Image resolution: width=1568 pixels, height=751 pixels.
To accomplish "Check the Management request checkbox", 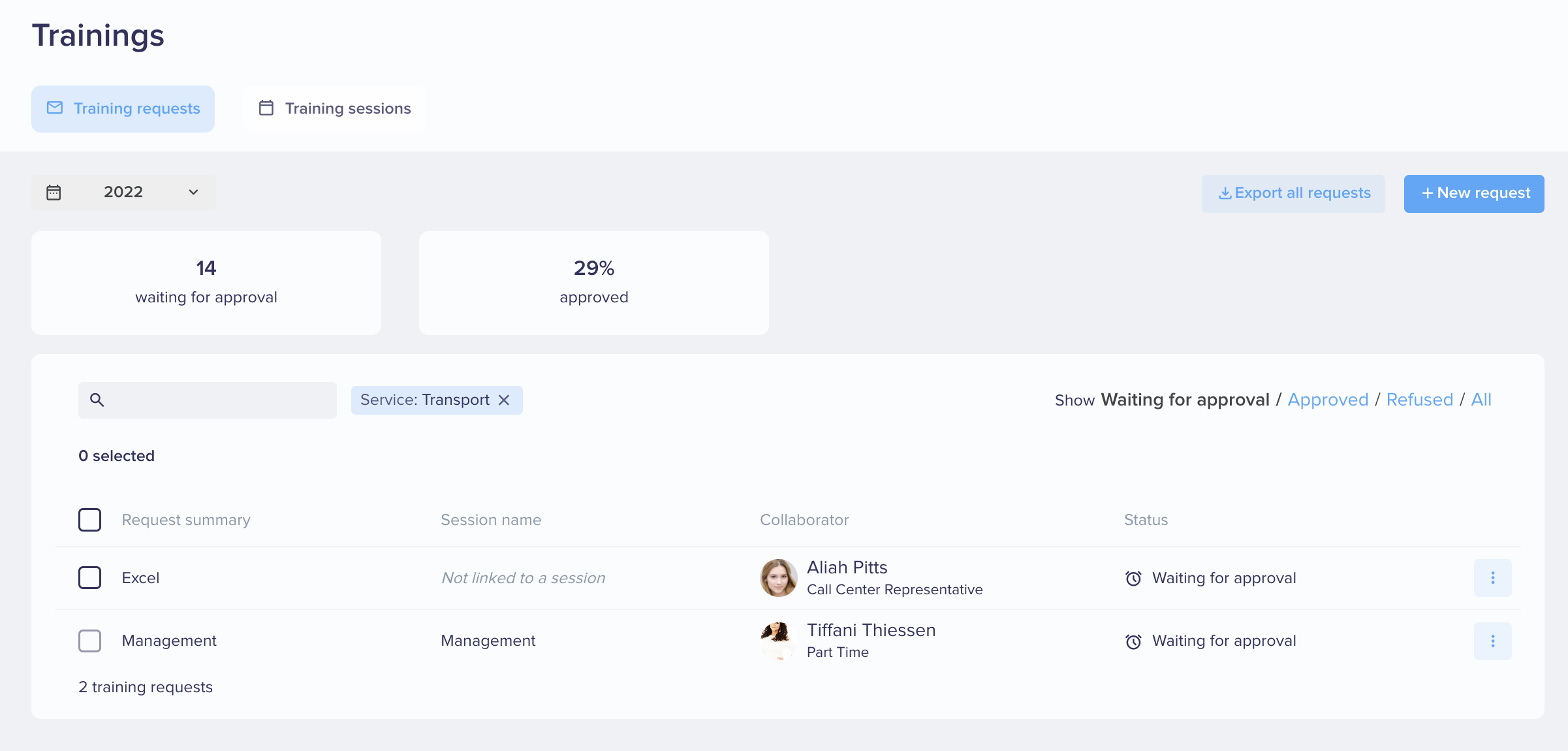I will pyautogui.click(x=89, y=641).
